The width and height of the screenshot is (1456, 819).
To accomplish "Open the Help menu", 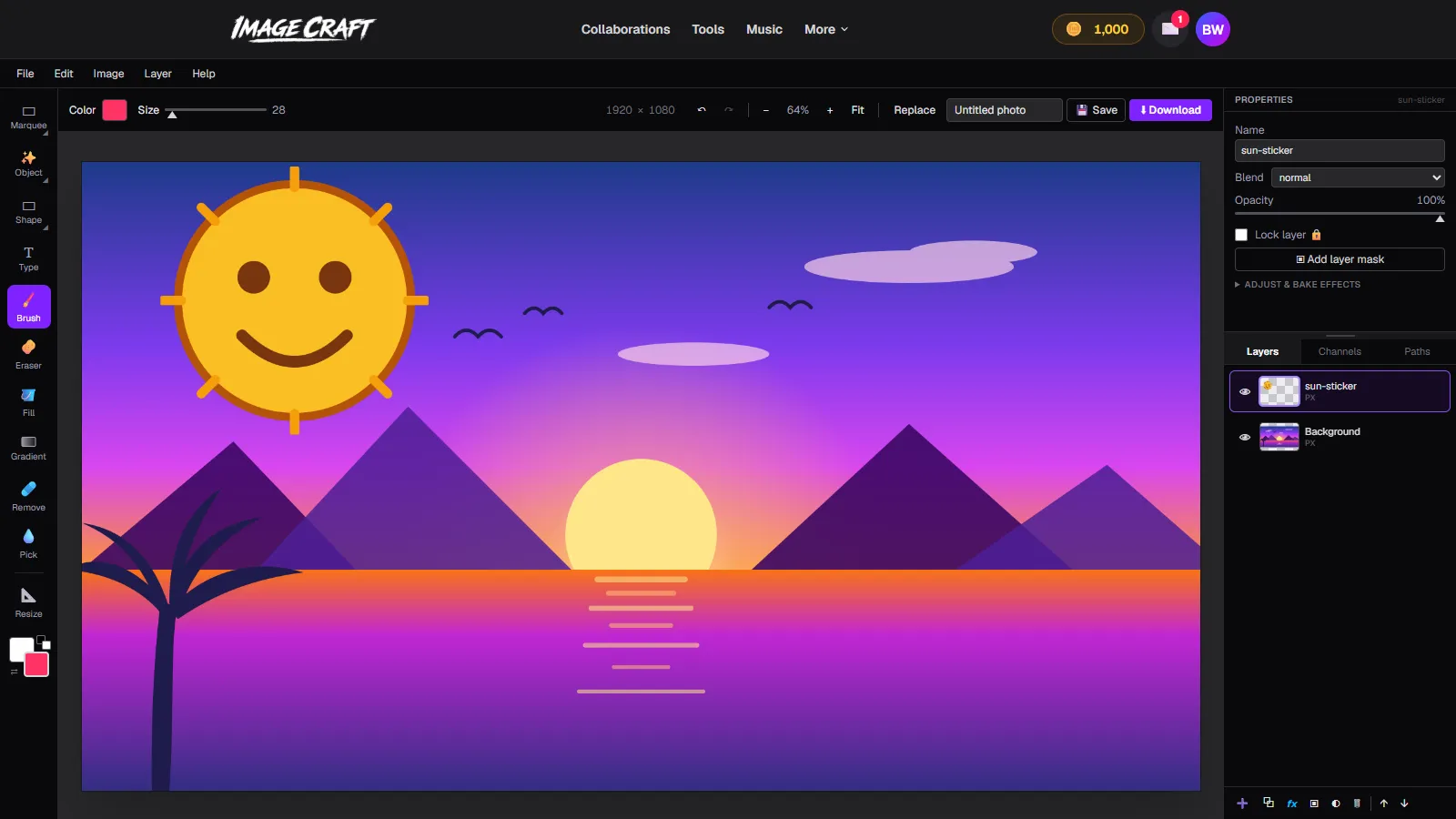I will point(204,74).
